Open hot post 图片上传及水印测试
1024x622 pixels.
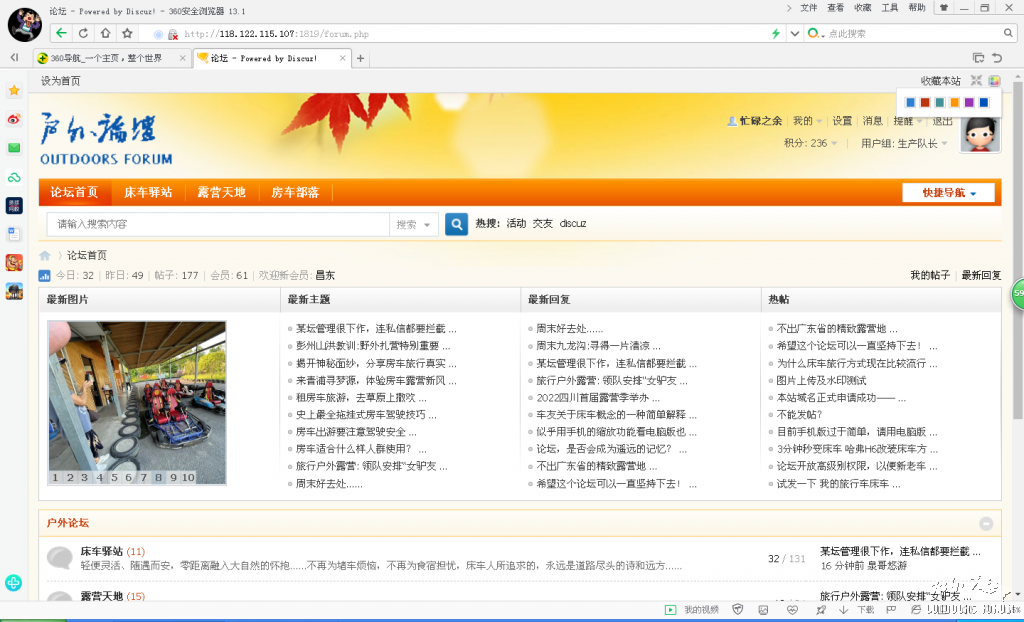click(821, 380)
